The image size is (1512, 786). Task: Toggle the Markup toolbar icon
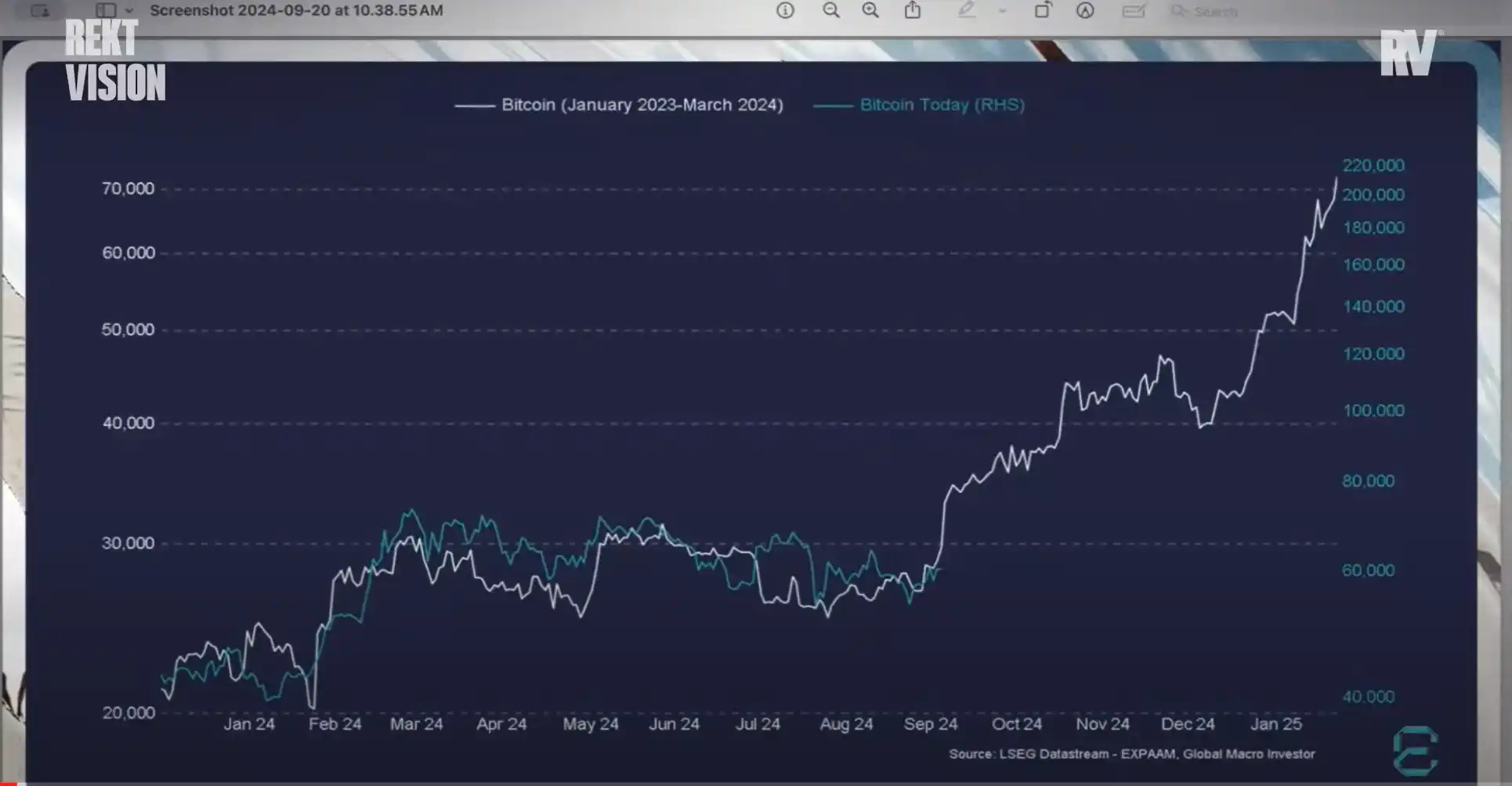point(1085,10)
